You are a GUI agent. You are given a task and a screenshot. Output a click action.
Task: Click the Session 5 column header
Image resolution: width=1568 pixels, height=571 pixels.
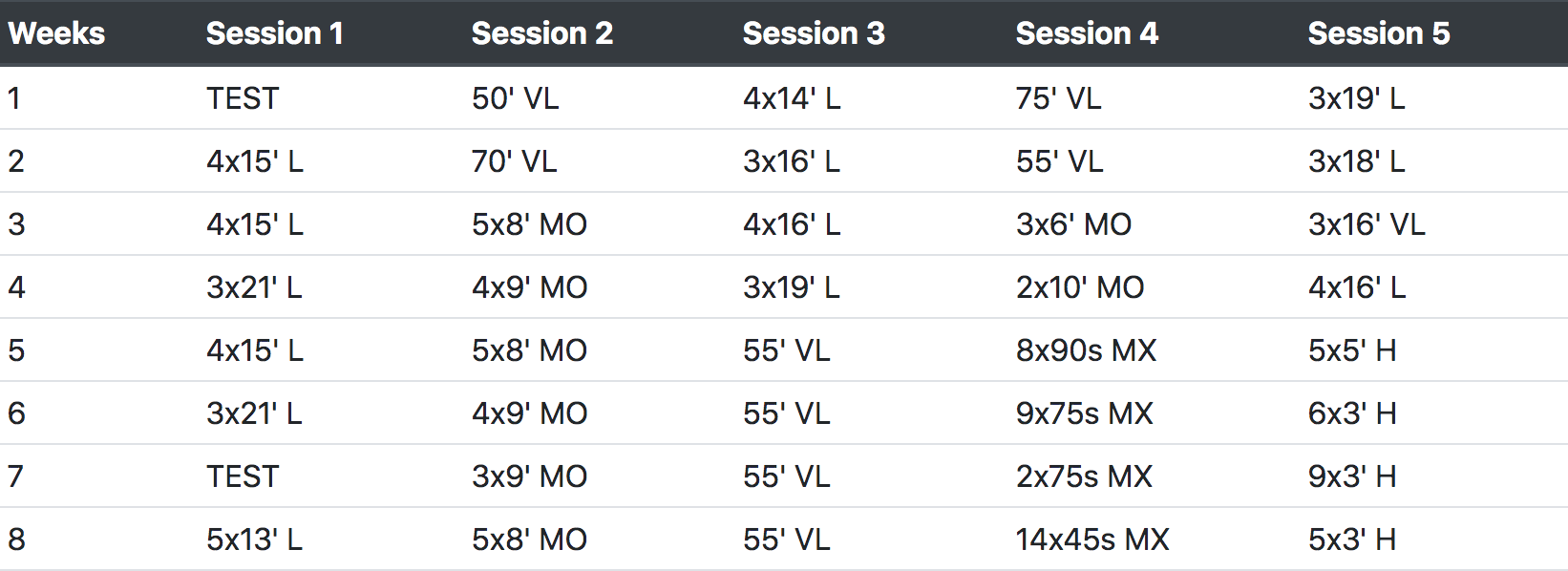(1378, 33)
